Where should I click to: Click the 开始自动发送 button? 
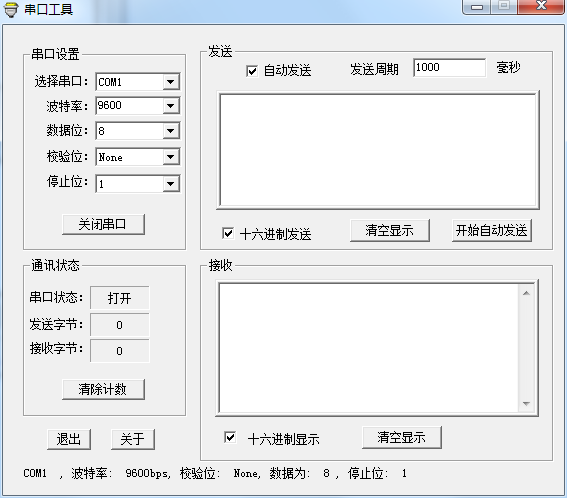[491, 230]
